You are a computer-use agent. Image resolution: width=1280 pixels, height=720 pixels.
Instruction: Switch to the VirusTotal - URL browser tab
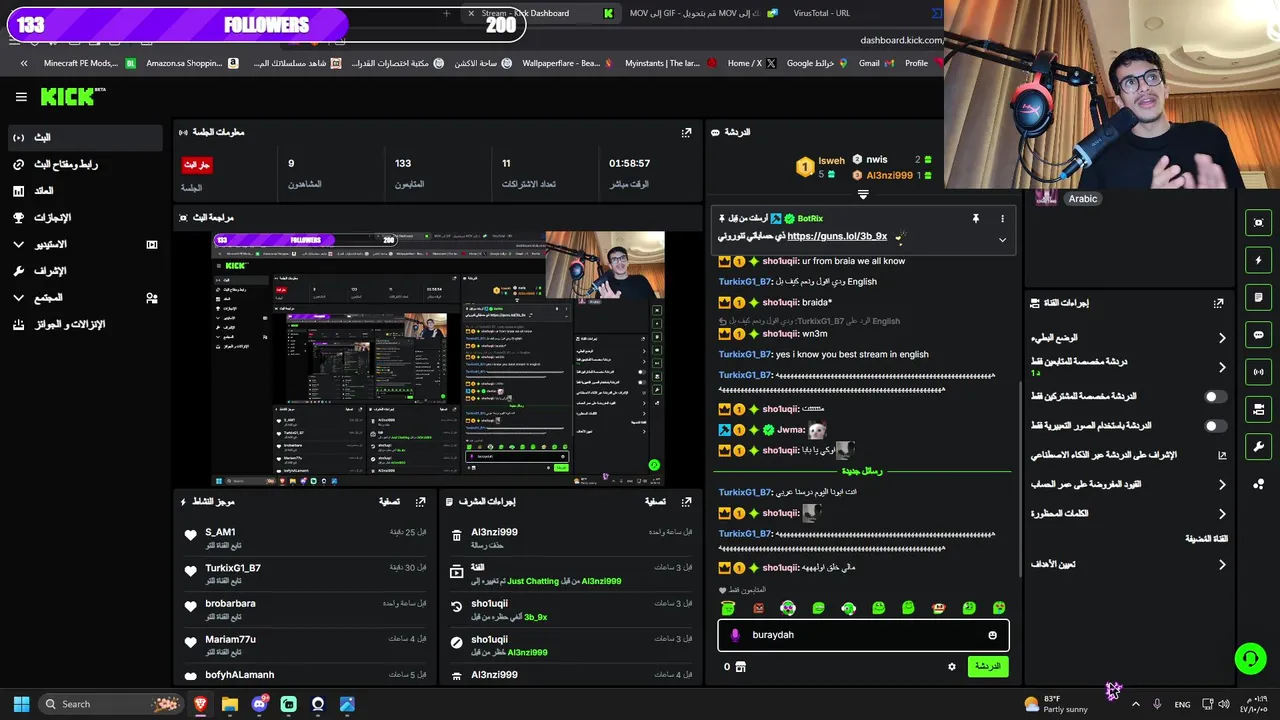[821, 13]
